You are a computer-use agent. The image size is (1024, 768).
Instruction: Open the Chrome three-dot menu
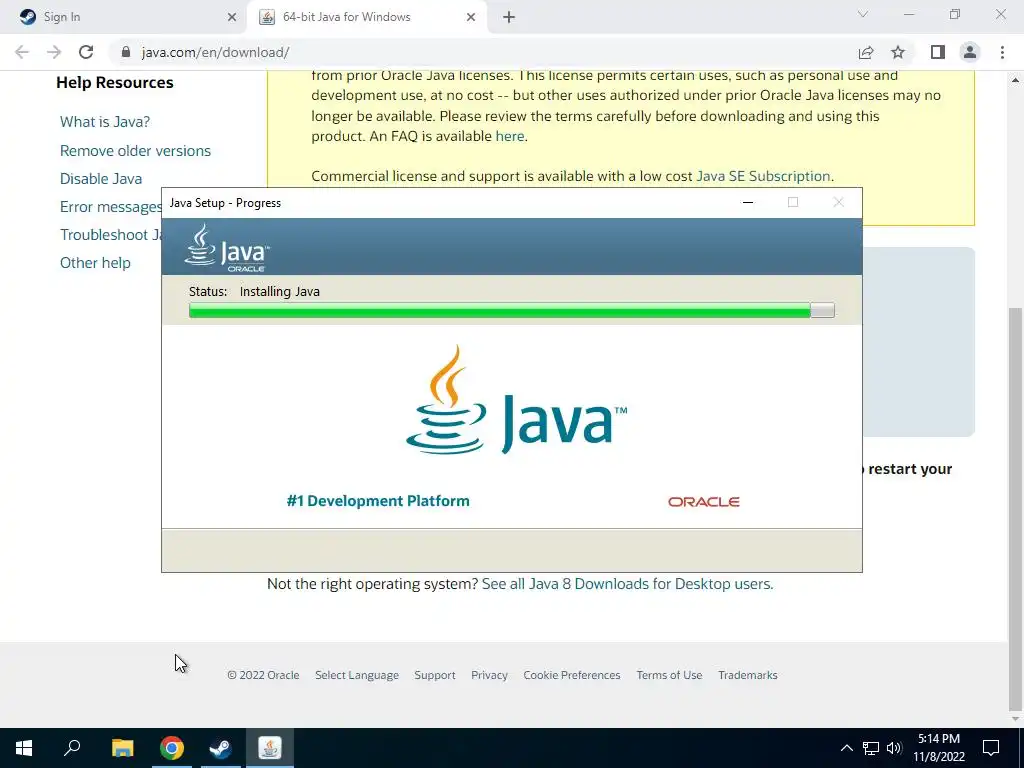point(1002,52)
